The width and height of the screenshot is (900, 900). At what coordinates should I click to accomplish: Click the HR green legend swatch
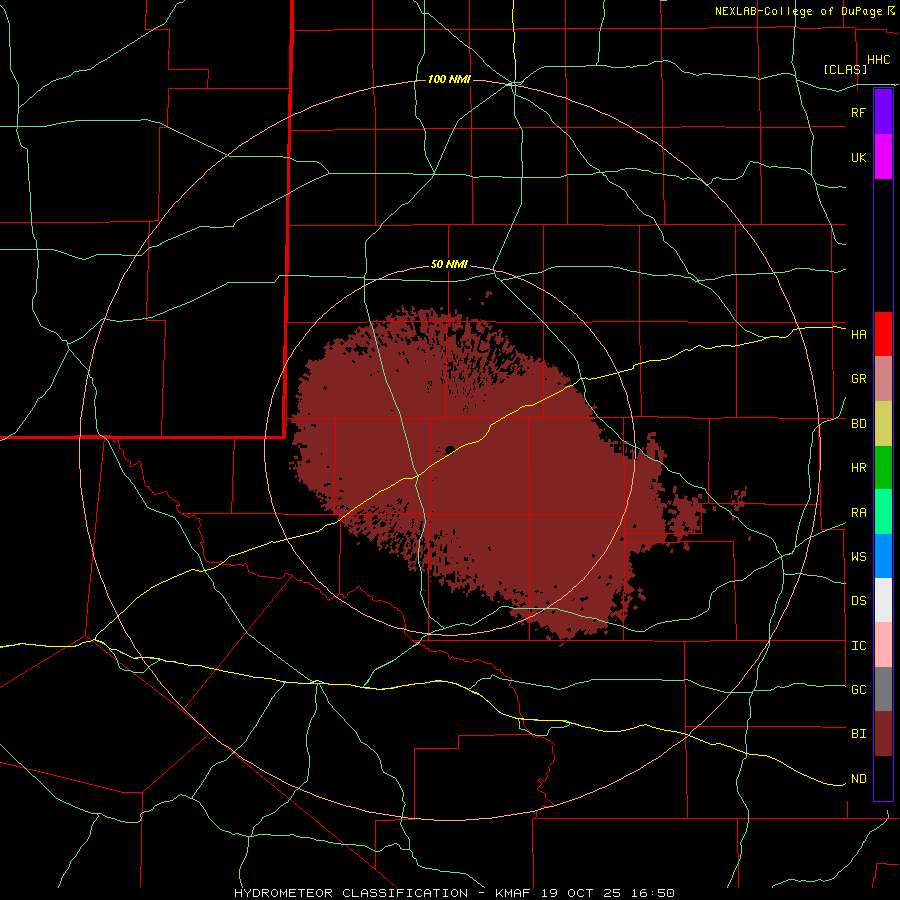click(x=883, y=468)
